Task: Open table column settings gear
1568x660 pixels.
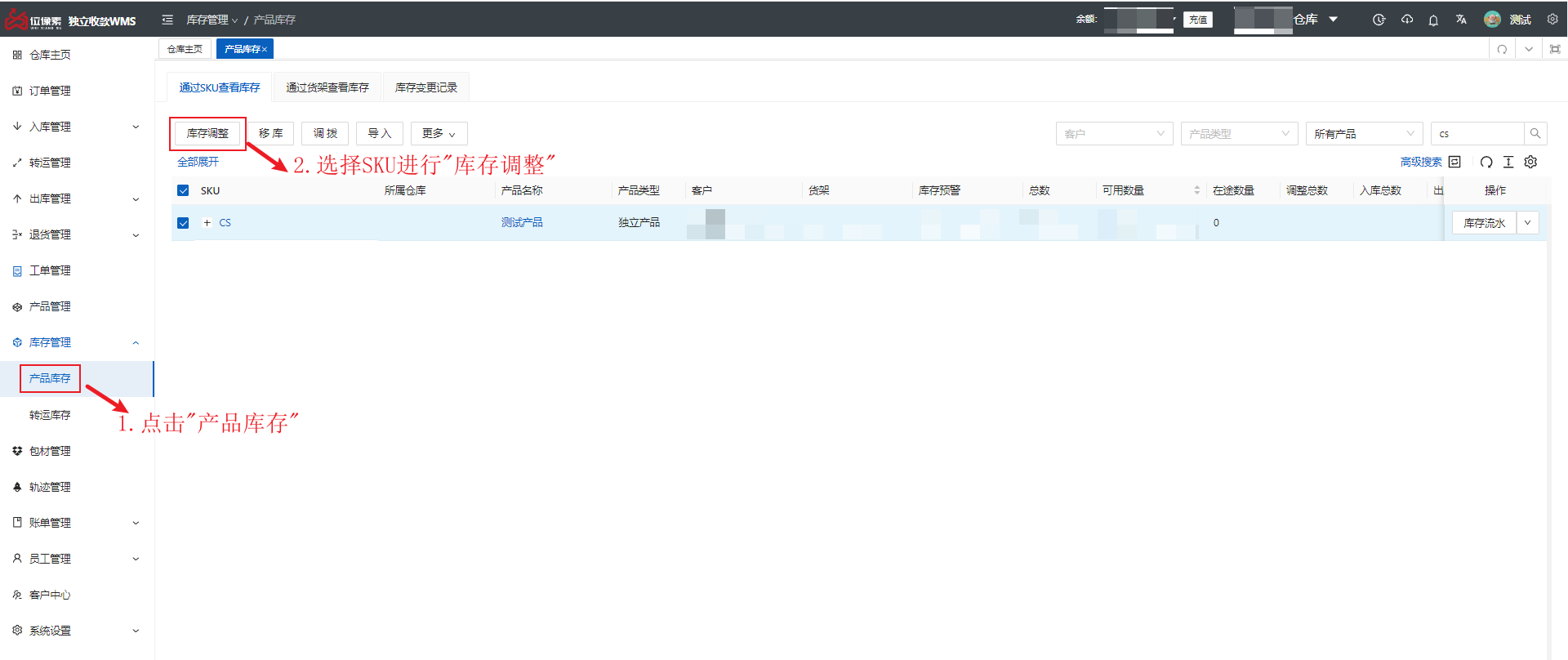Action: (1531, 162)
